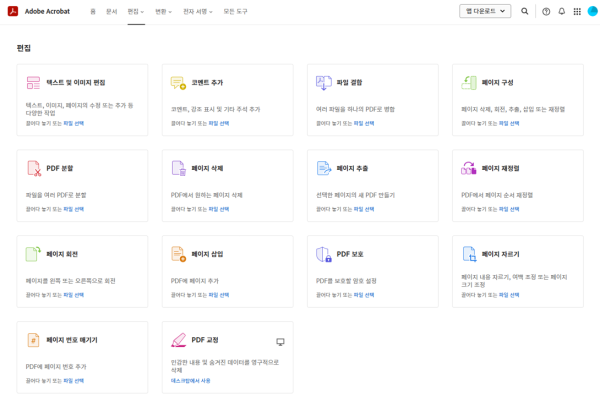
Task: Click the 페이지 회전 green page icon
Action: [x=33, y=254]
